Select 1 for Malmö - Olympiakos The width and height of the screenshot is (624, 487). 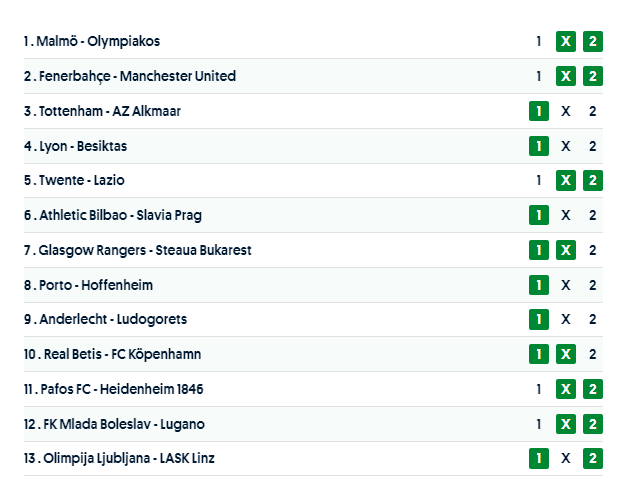[538, 42]
